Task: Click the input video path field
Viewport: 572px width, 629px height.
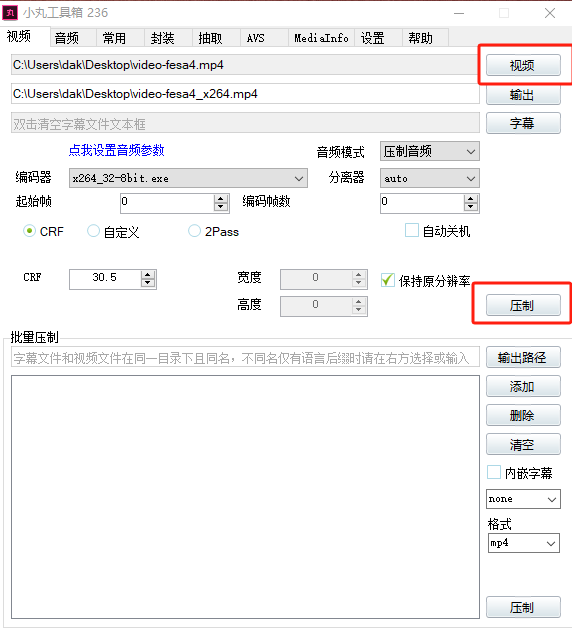Action: [x=245, y=65]
